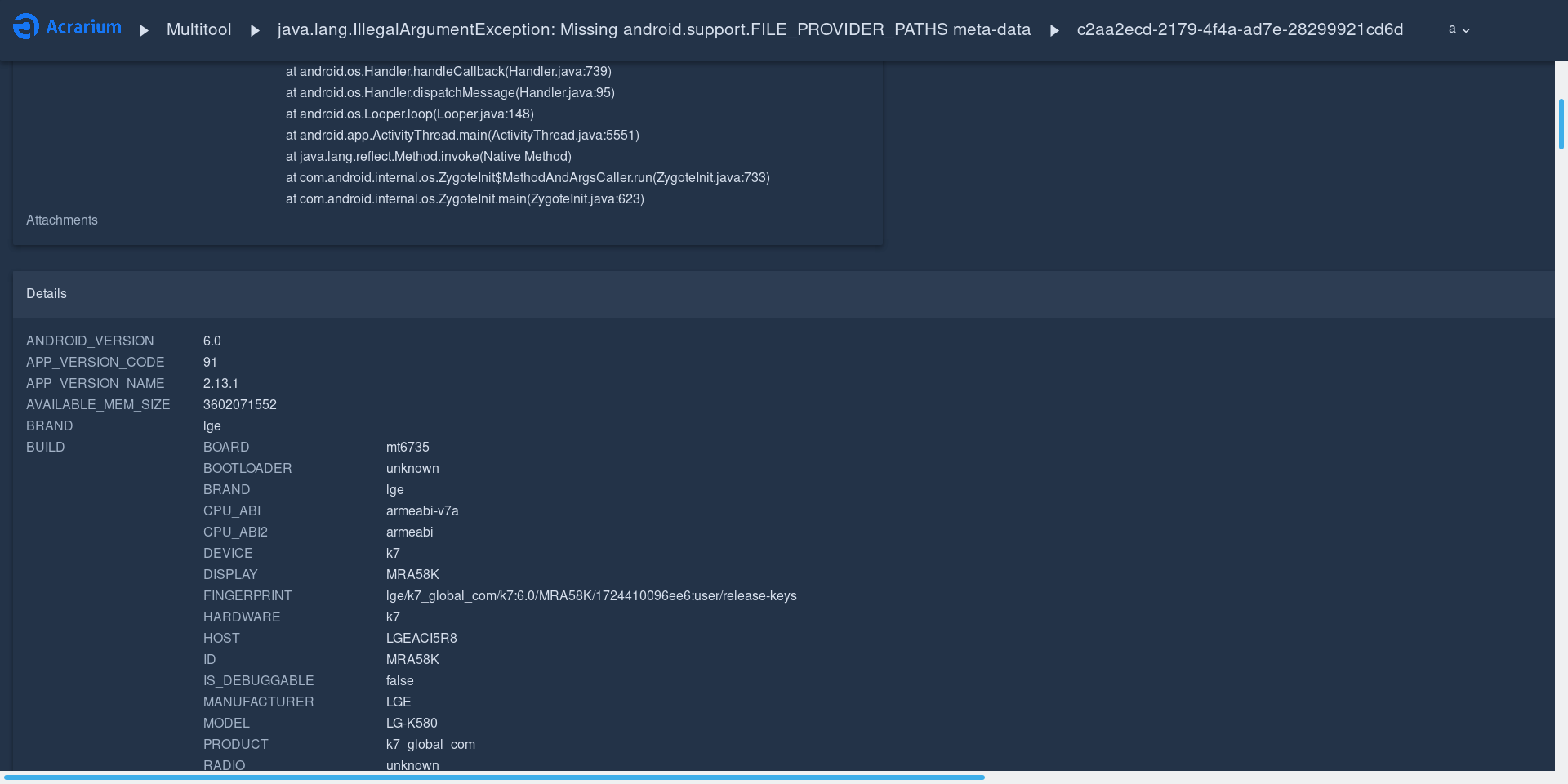Select the FINGERPRINT value lge/k7_global_com

[591, 596]
